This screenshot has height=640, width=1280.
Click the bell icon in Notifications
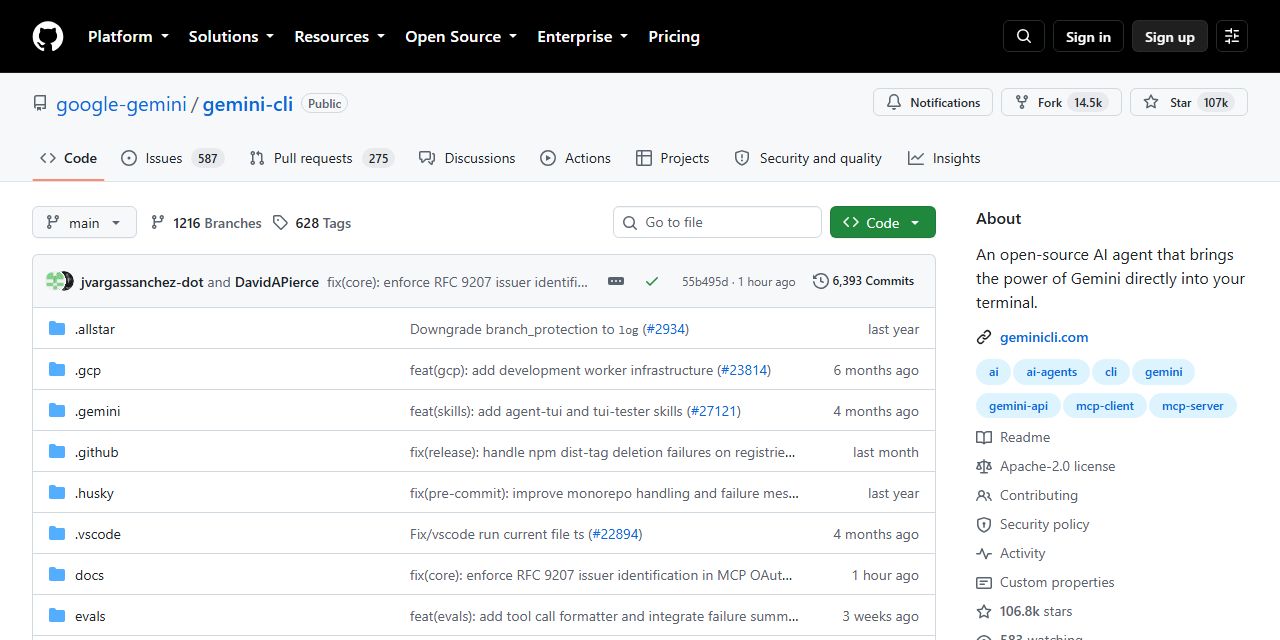click(x=893, y=102)
